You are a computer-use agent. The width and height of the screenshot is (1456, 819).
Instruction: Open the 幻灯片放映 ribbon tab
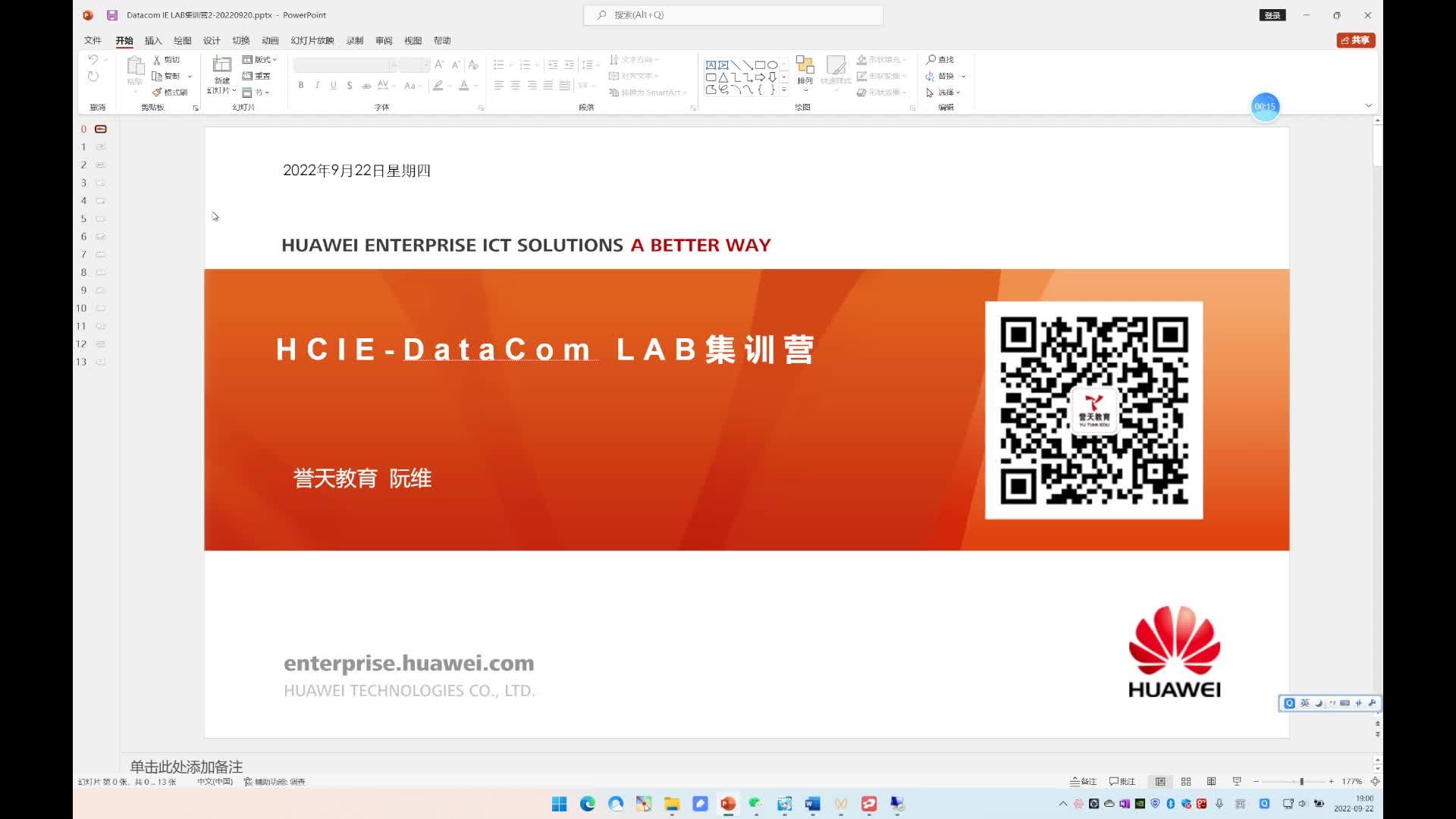click(x=312, y=40)
